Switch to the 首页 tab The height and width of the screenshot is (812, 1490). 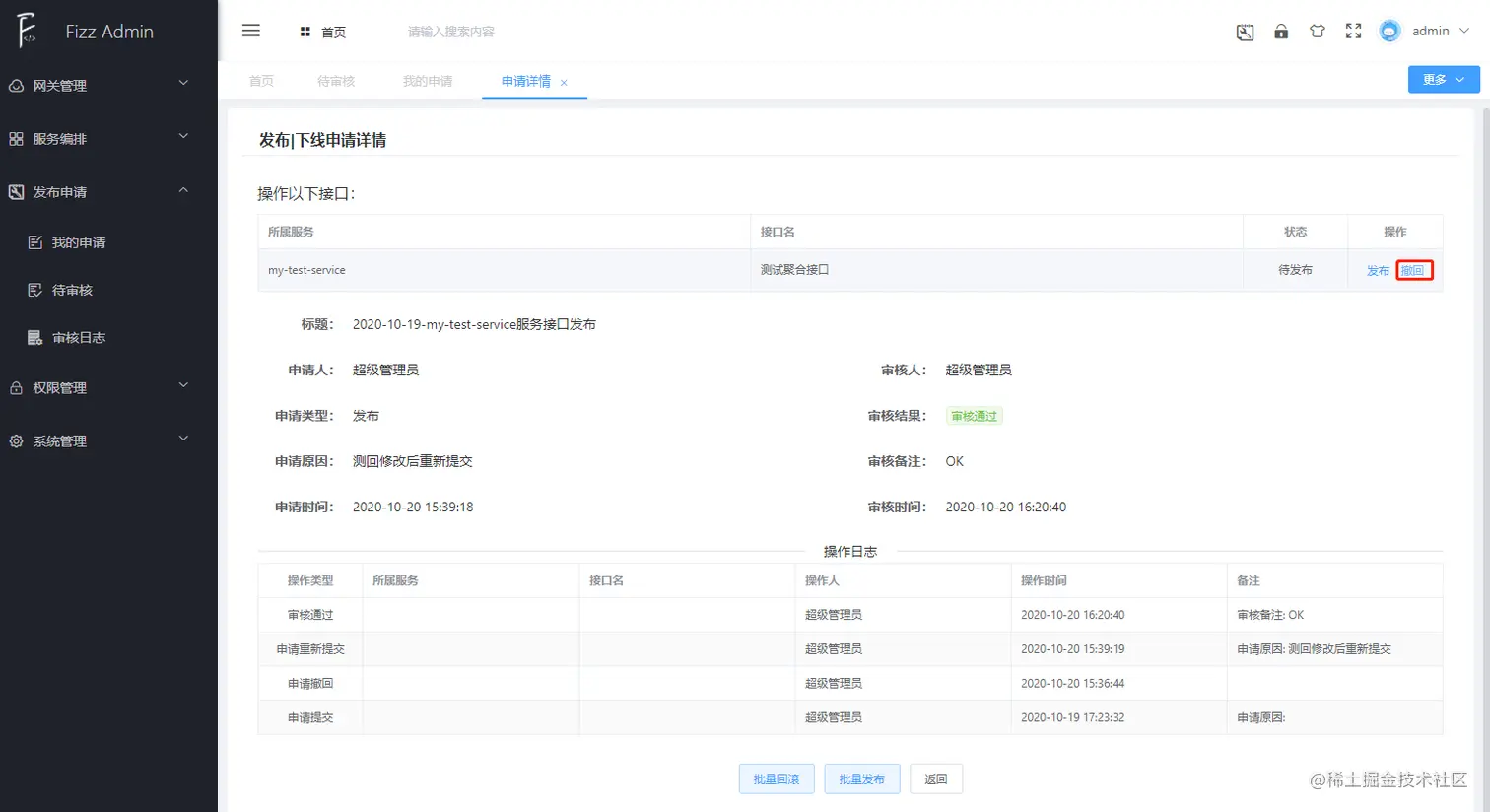[261, 81]
